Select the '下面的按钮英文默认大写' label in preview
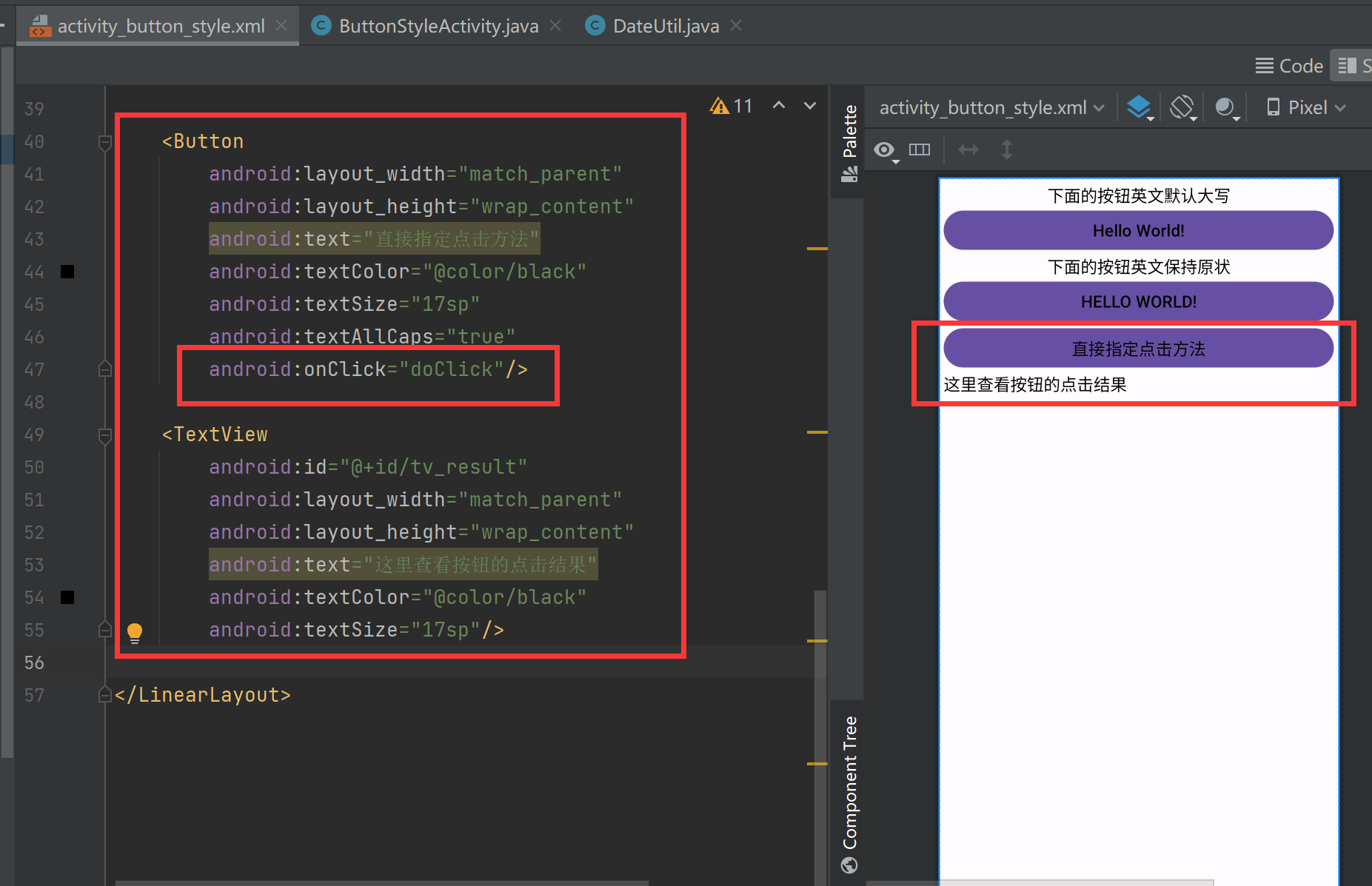The height and width of the screenshot is (886, 1372). coord(1139,195)
